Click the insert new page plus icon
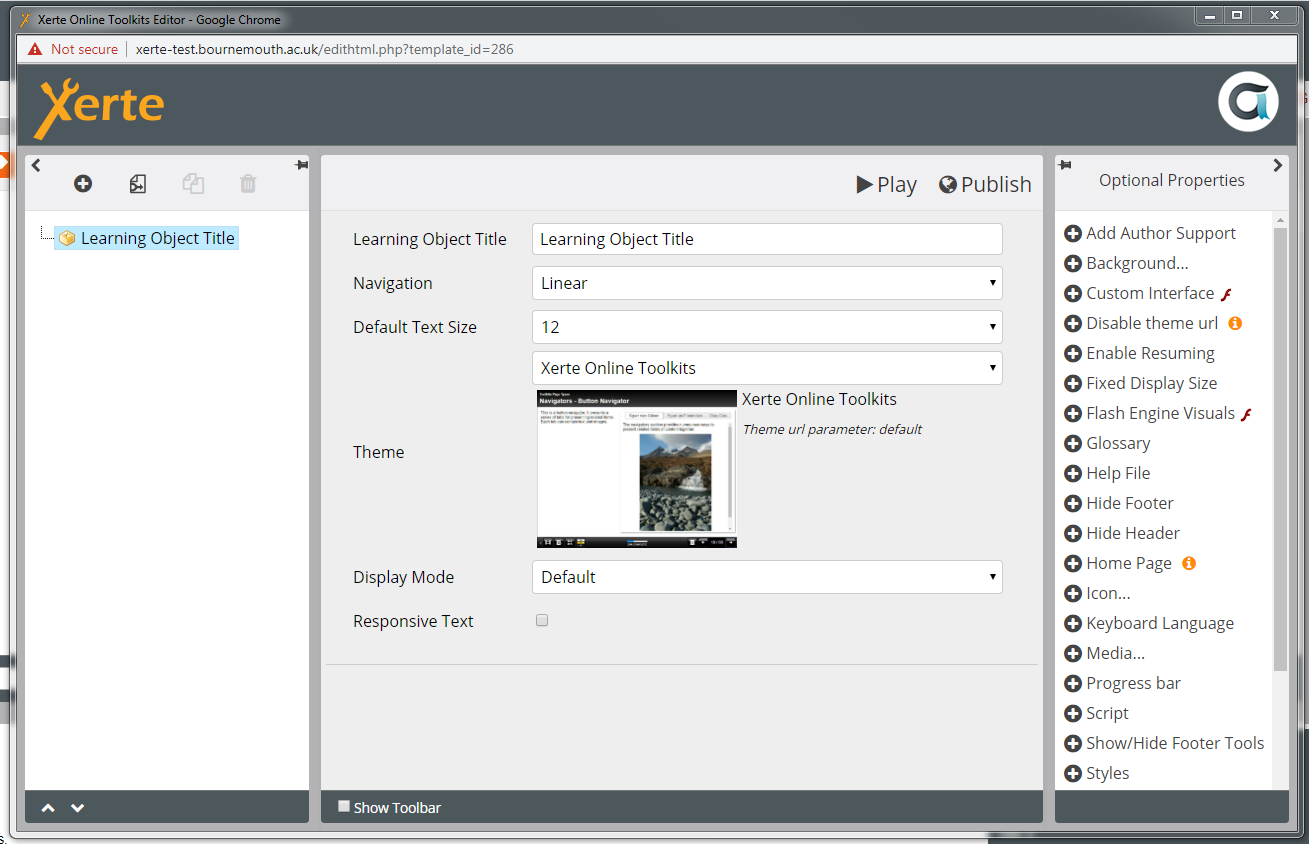The height and width of the screenshot is (844, 1309). coord(83,183)
